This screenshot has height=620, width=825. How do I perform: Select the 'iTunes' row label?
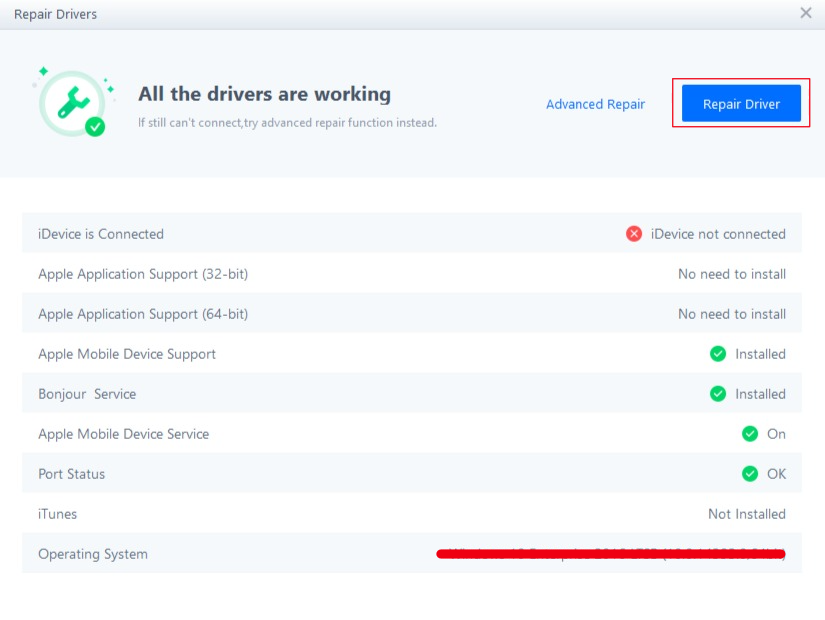pyautogui.click(x=57, y=514)
